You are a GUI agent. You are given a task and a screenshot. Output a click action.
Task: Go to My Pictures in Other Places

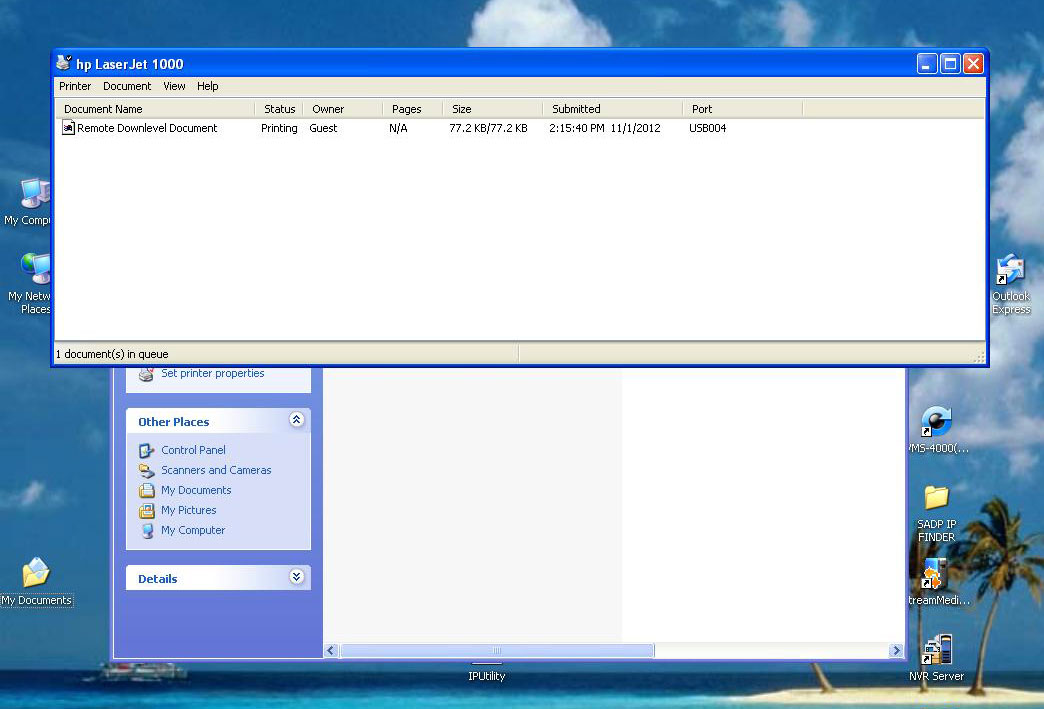point(188,510)
